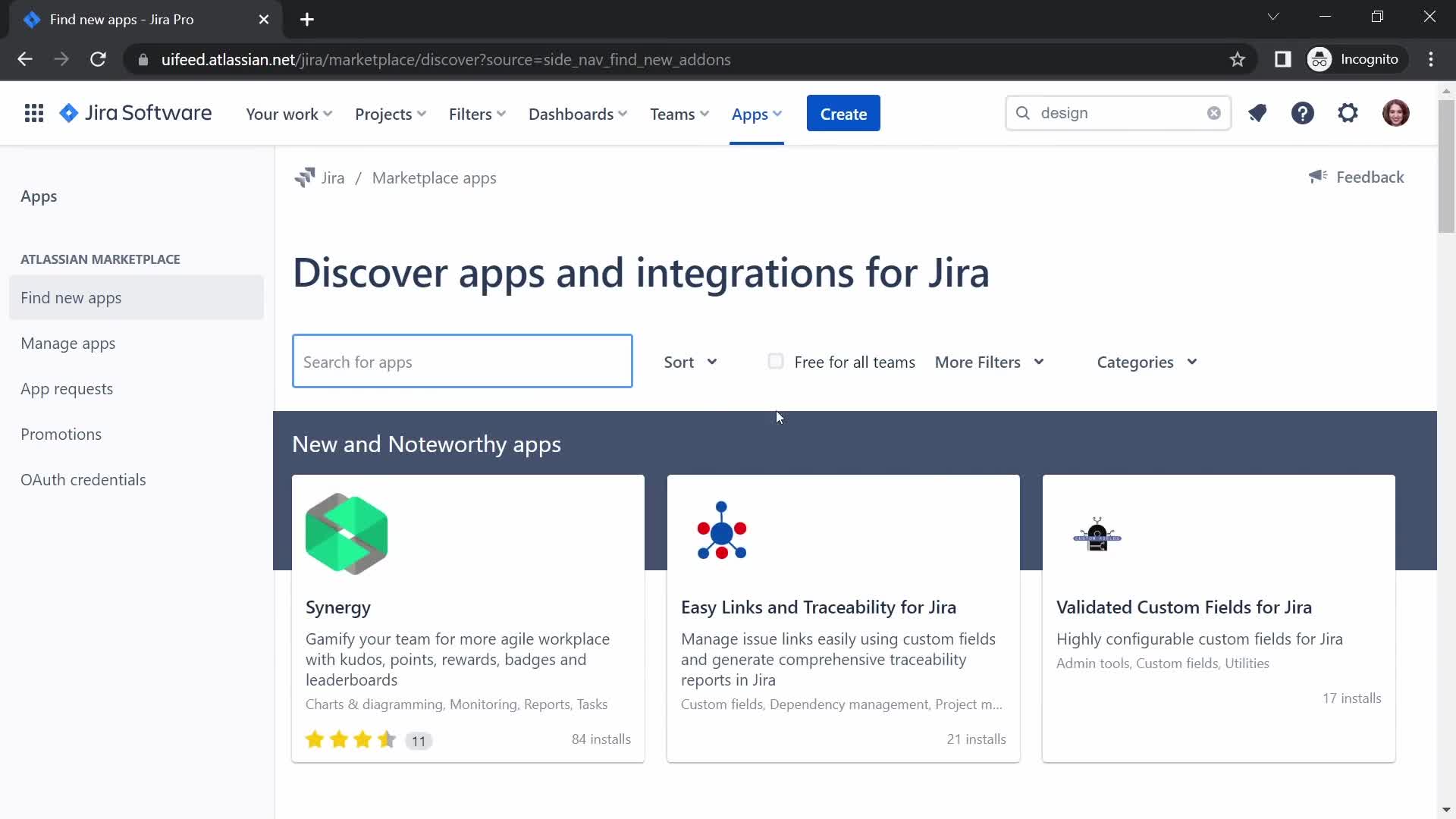The width and height of the screenshot is (1456, 819).
Task: Click the Jira Software logo
Action: (136, 114)
